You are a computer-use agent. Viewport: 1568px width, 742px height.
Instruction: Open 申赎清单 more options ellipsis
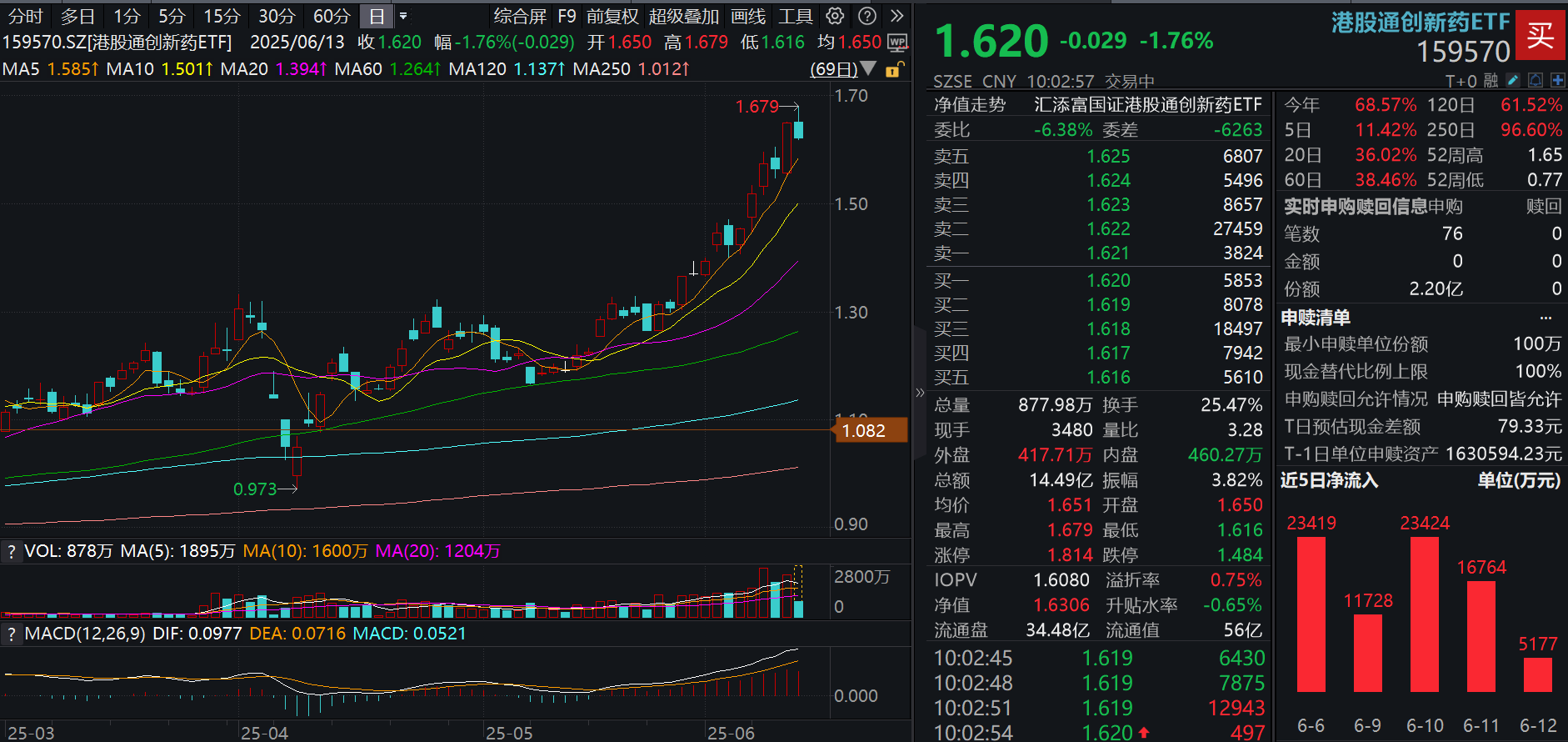(1546, 318)
